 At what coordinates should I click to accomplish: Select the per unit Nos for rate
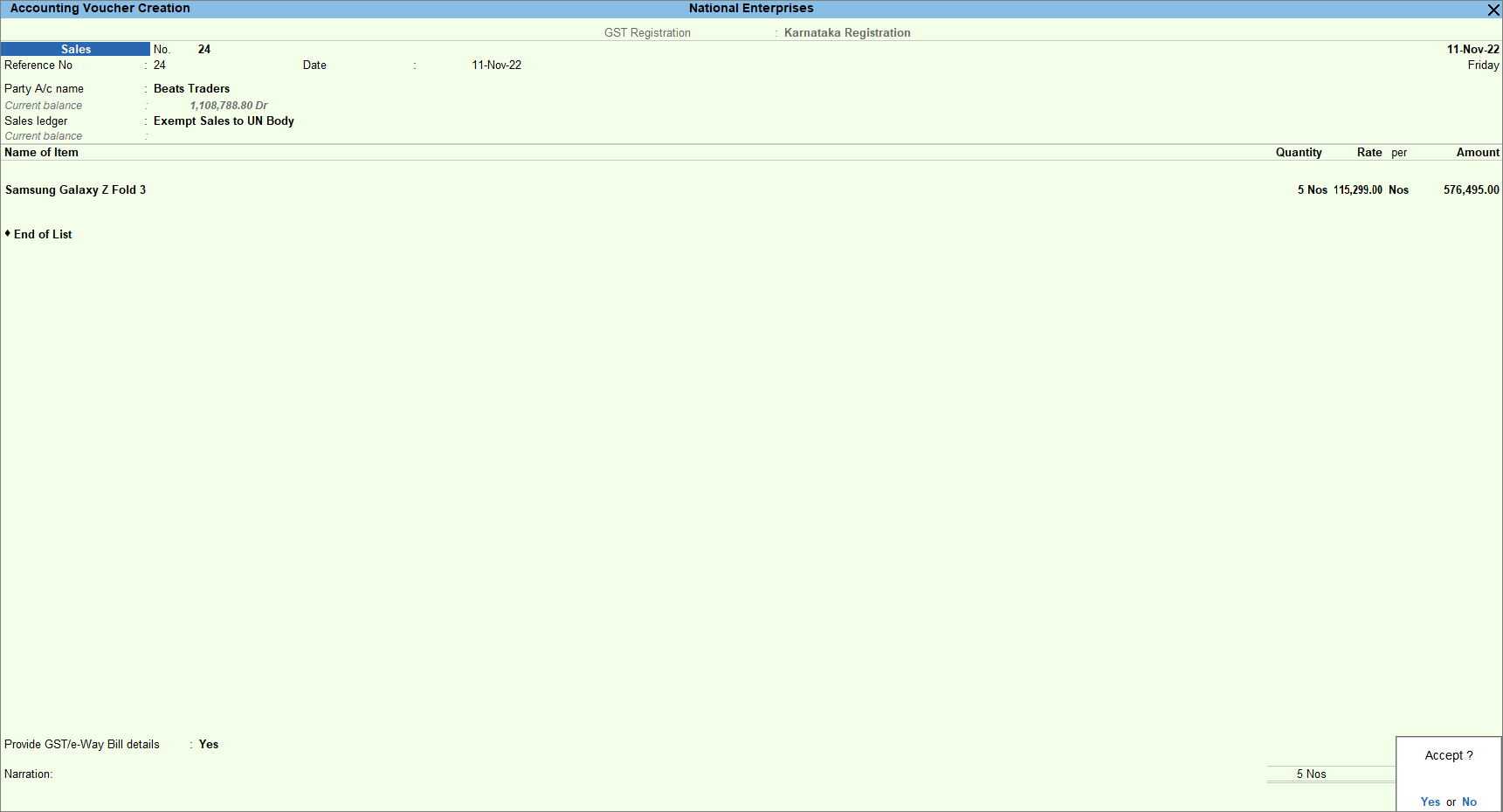point(1398,189)
